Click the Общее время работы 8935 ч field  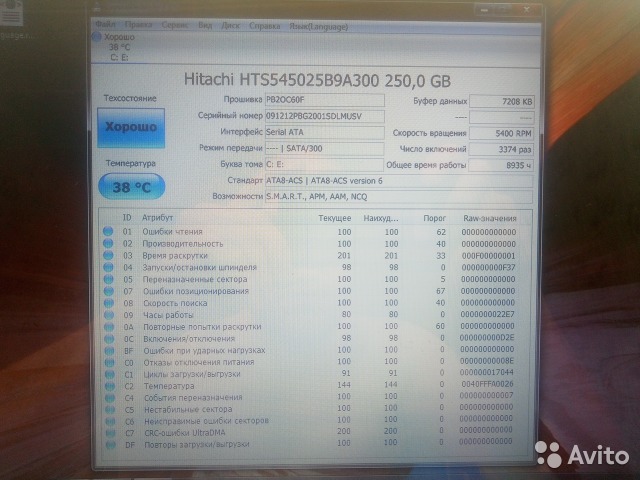[x=502, y=165]
